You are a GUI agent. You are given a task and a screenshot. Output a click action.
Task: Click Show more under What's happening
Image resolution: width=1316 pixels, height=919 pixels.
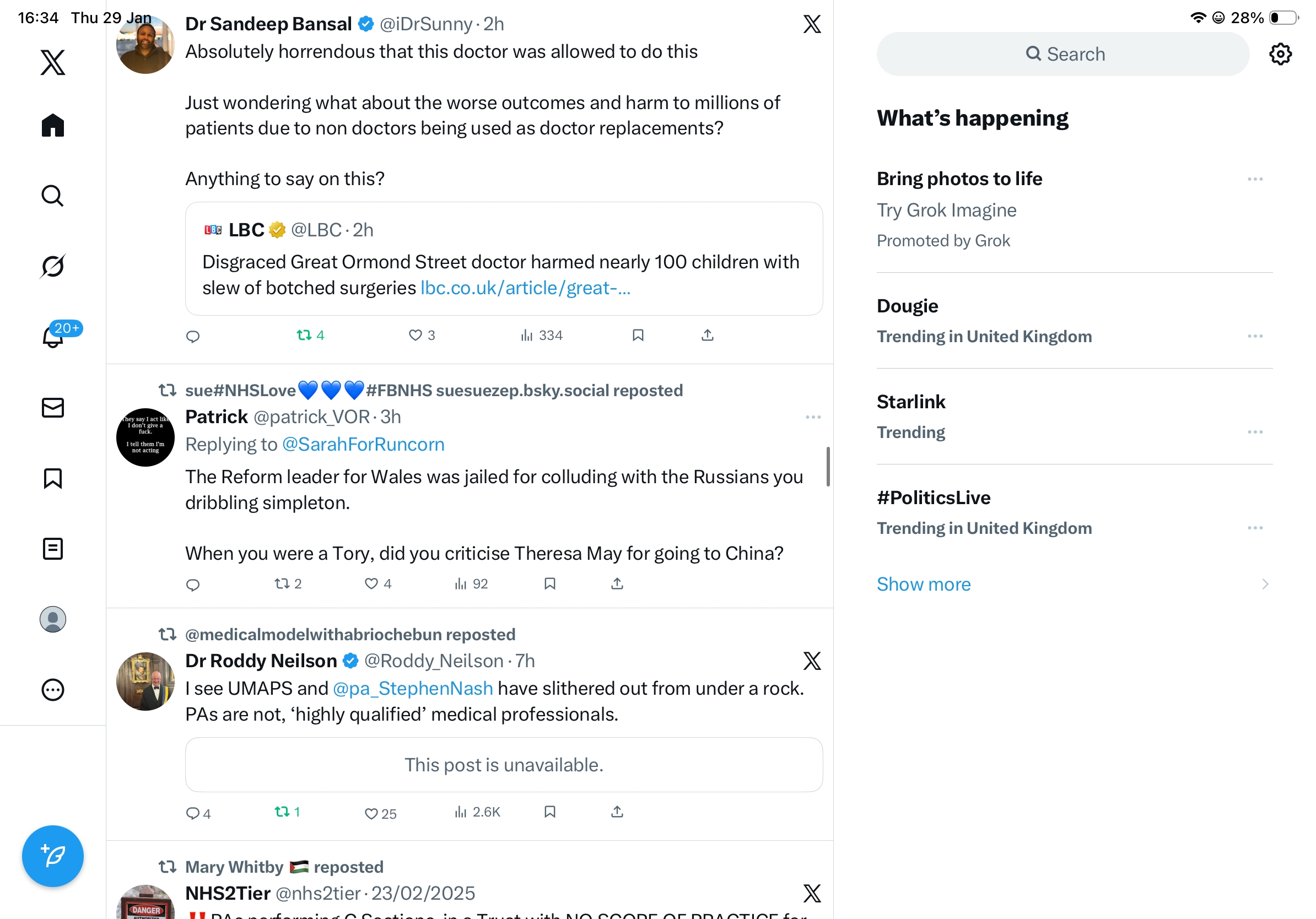click(924, 584)
